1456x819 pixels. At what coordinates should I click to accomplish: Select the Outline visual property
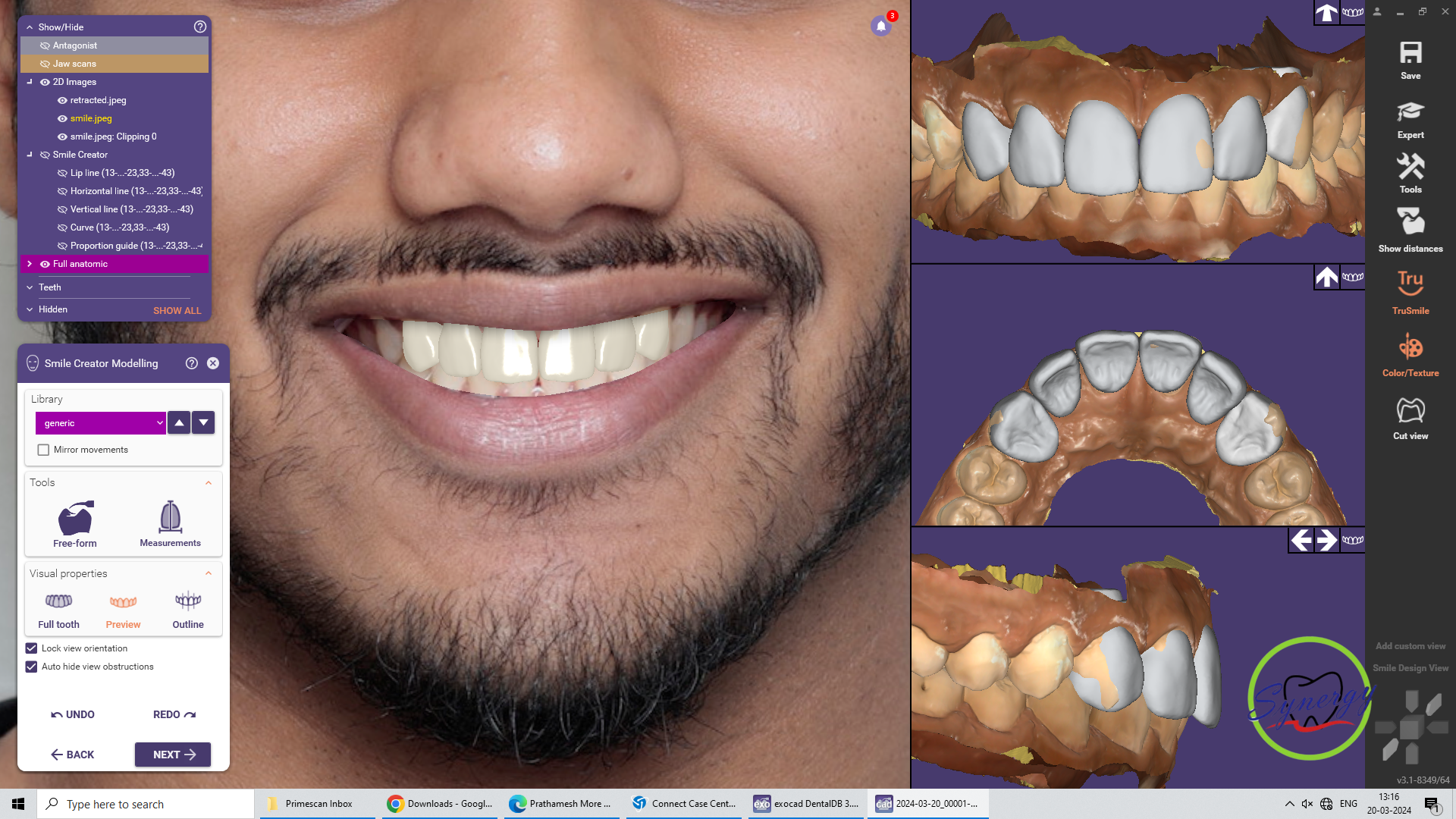coord(188,610)
